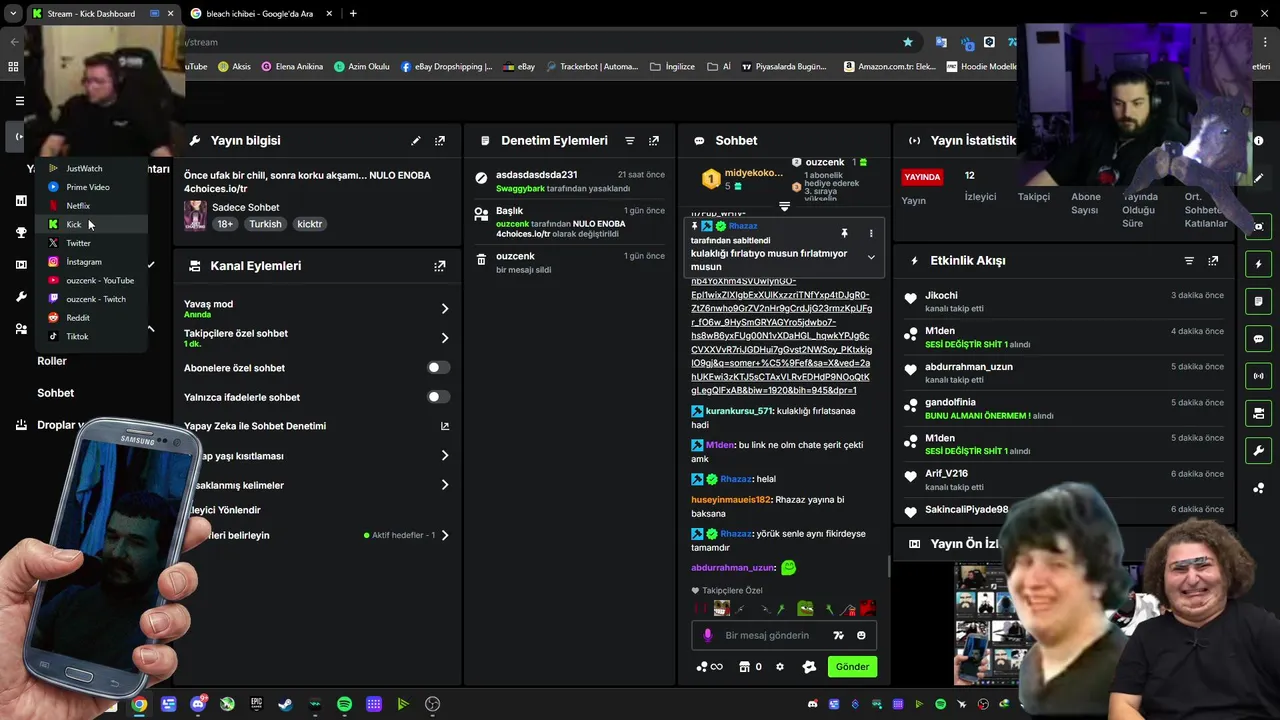Click the wrench icon in right sidebar

tap(1259, 450)
